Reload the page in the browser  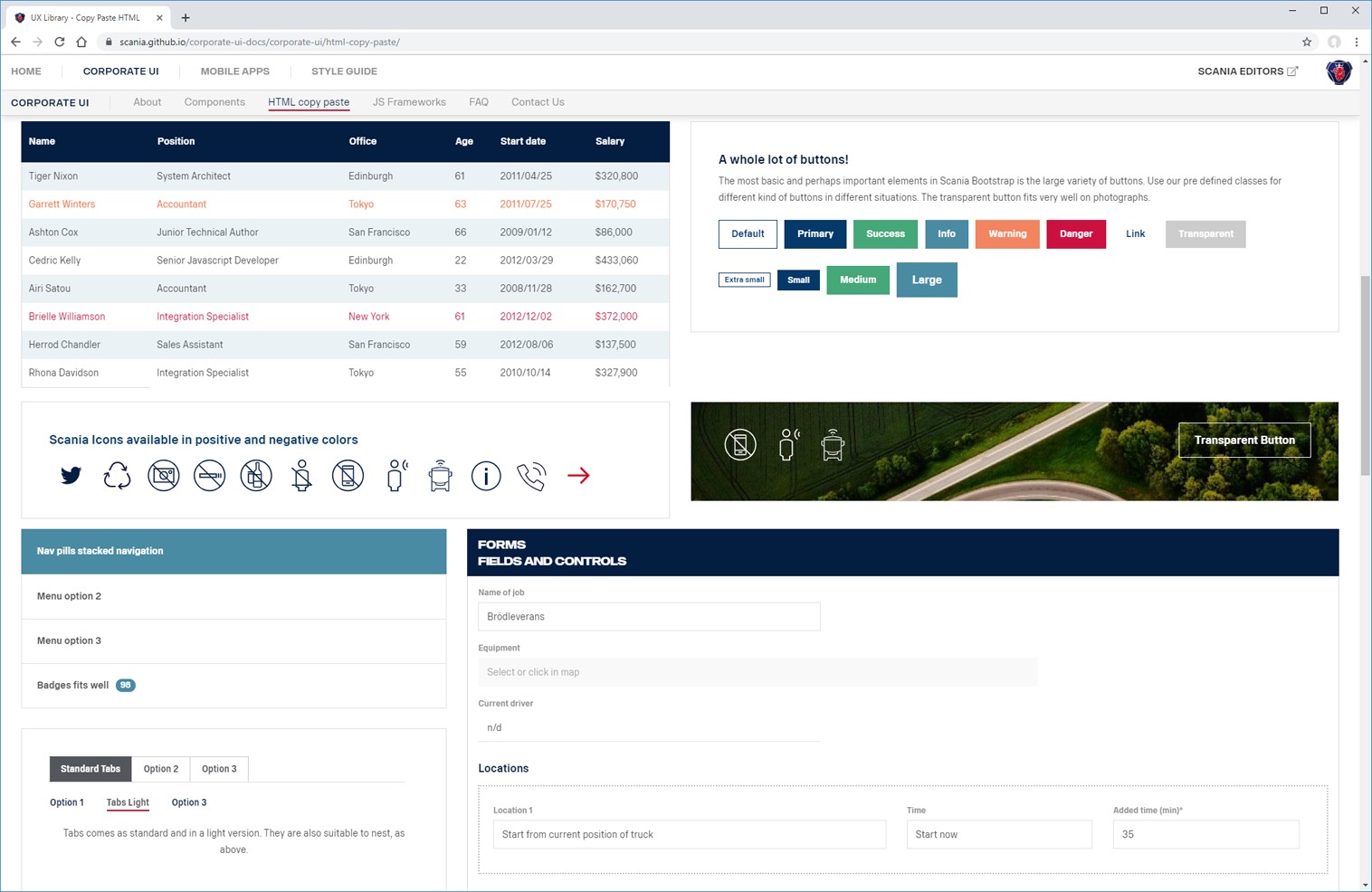(60, 42)
